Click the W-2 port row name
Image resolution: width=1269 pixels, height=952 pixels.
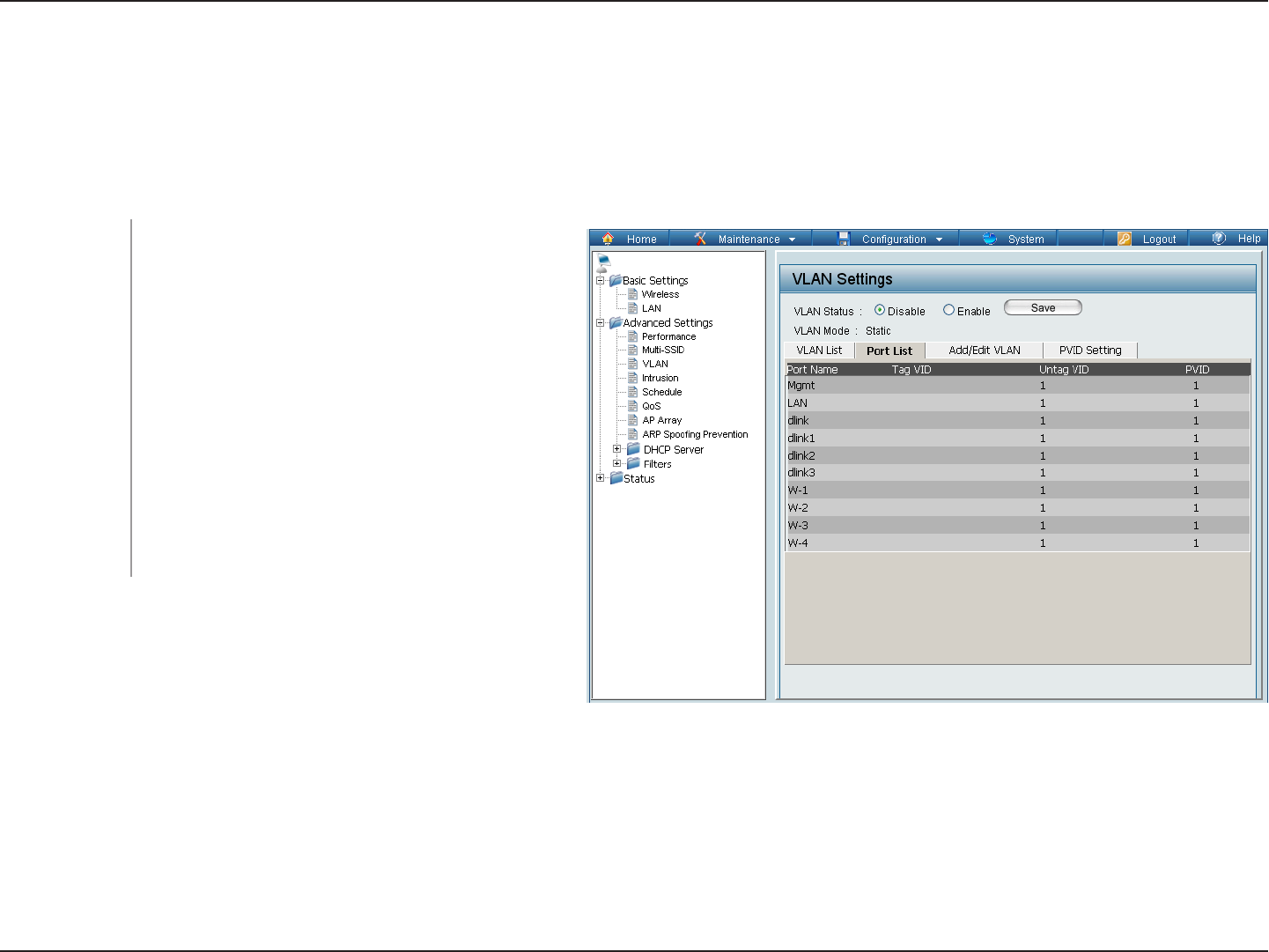[798, 508]
